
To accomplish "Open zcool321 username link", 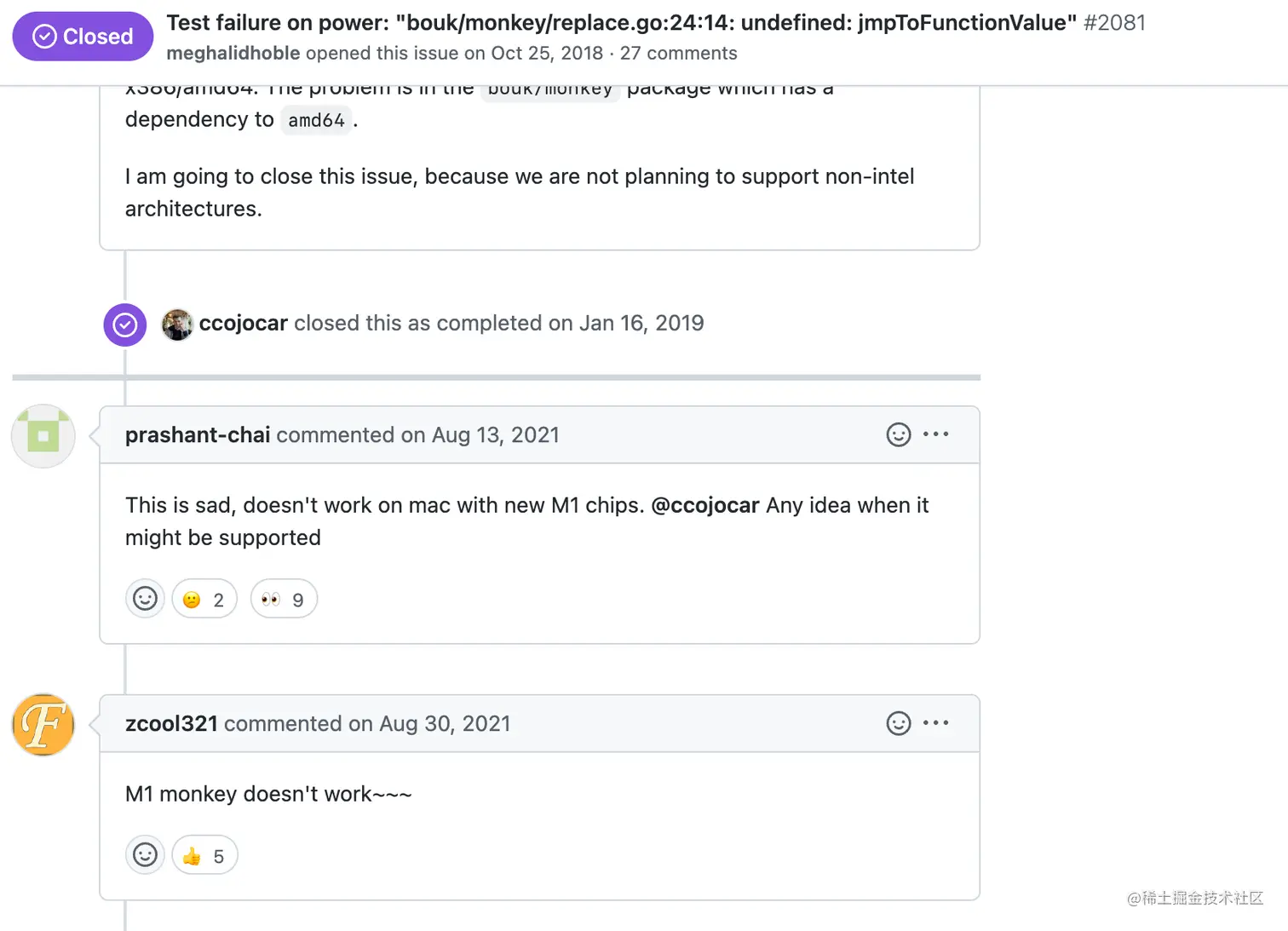I will pyautogui.click(x=171, y=724).
